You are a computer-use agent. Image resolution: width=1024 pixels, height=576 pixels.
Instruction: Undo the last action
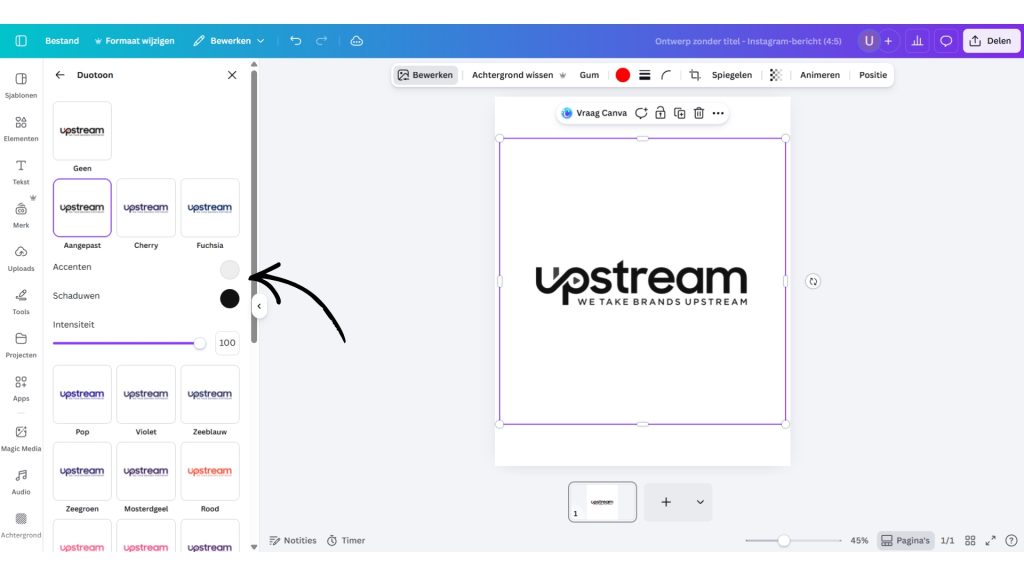click(x=295, y=41)
